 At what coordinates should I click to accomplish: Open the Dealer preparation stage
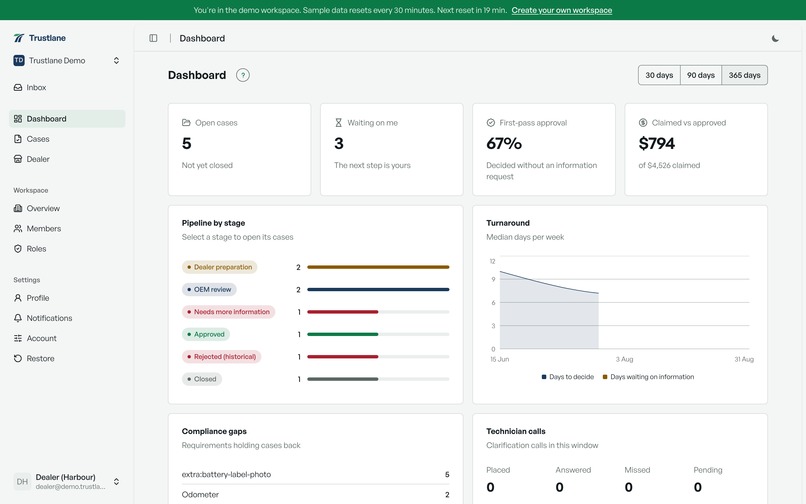point(219,267)
